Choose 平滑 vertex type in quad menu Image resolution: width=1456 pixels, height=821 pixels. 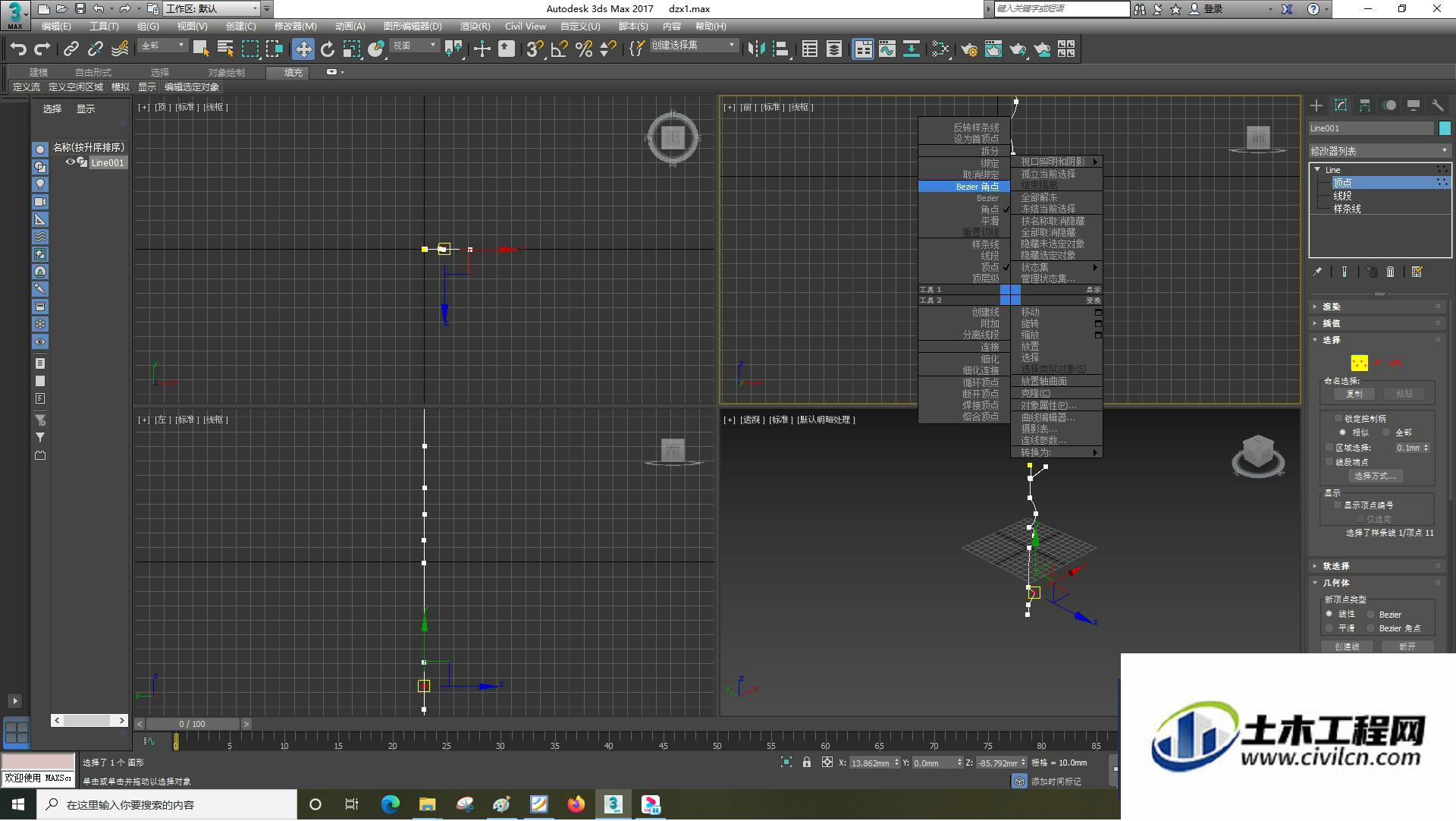pos(990,221)
